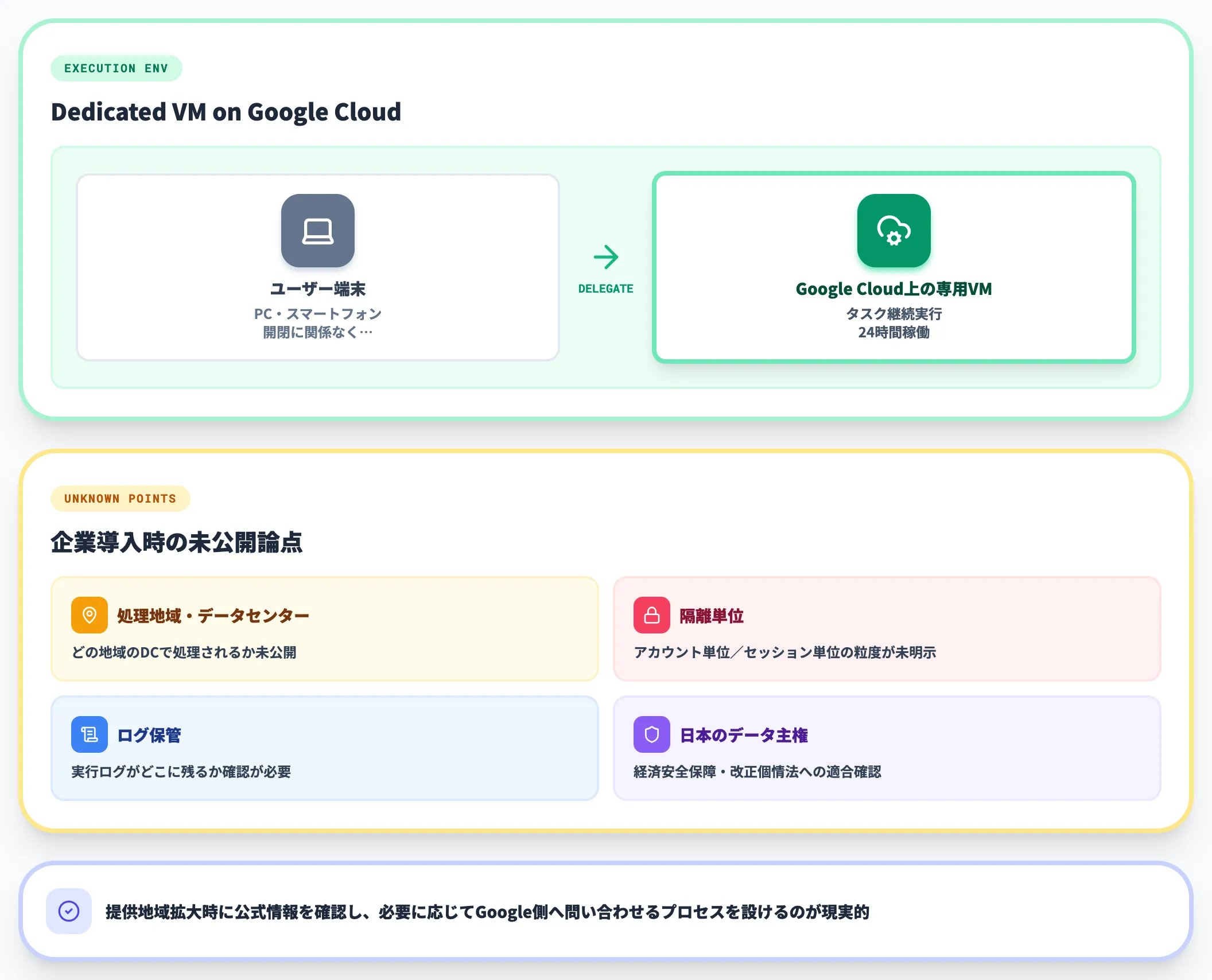Click the 隔離単位 card title

712,616
